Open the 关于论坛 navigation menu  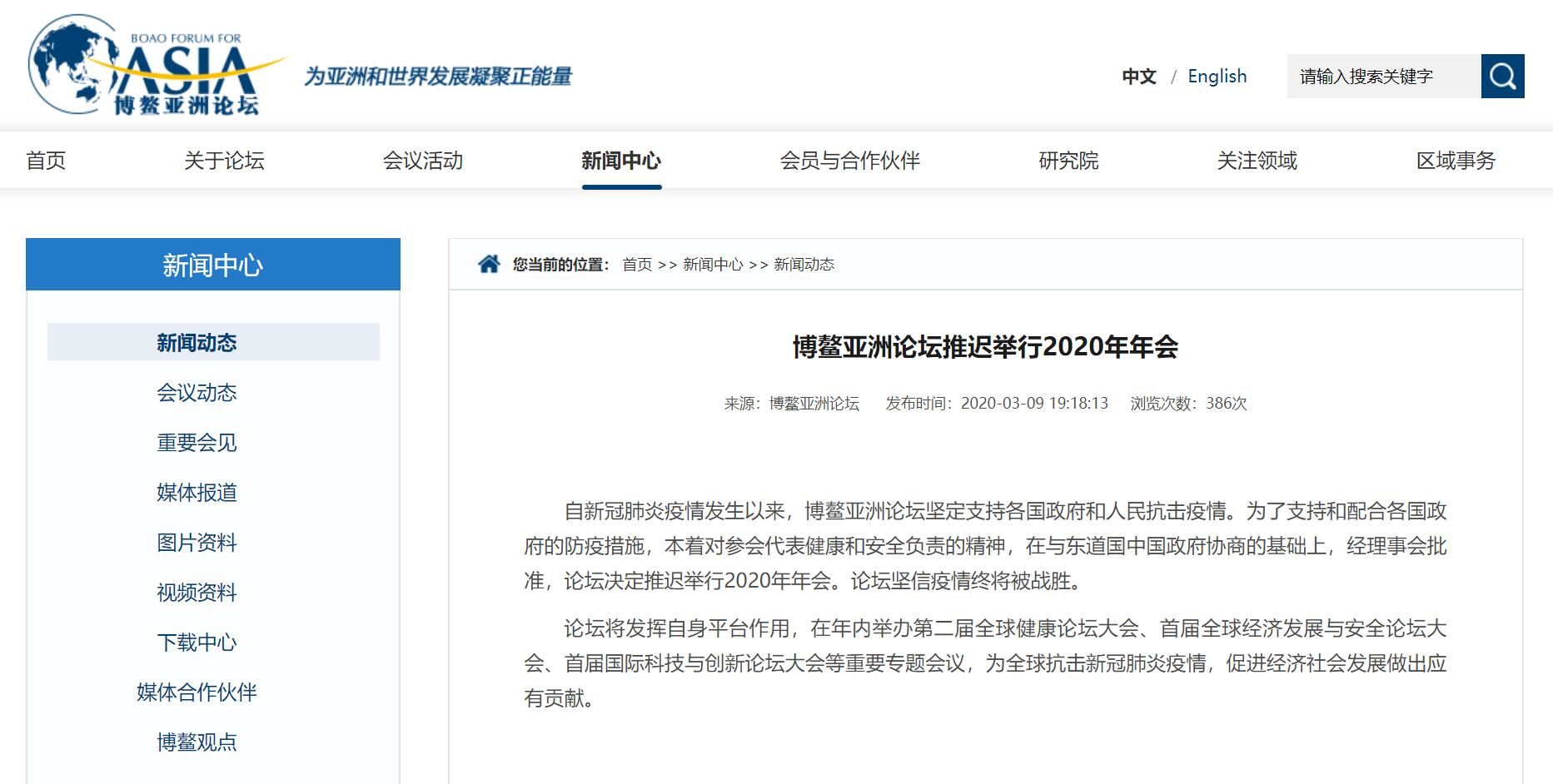[224, 161]
